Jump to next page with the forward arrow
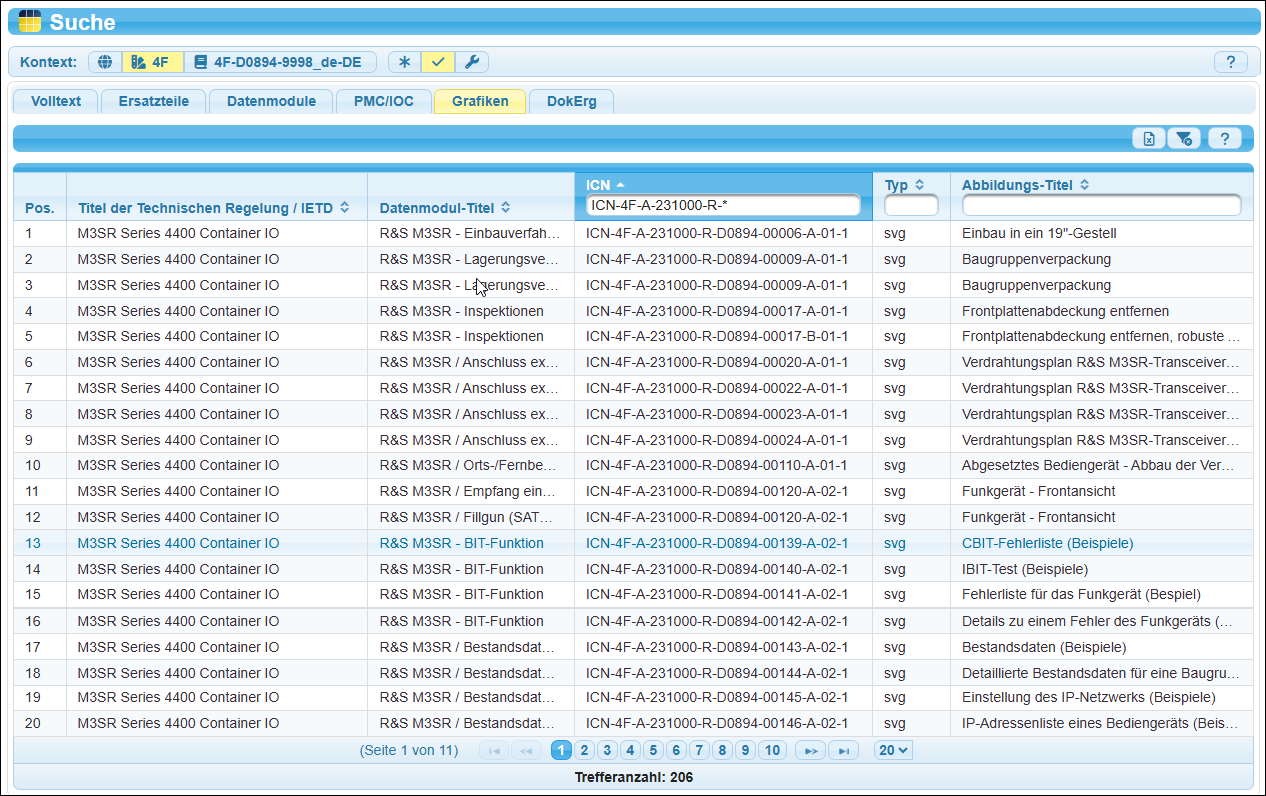 (811, 750)
